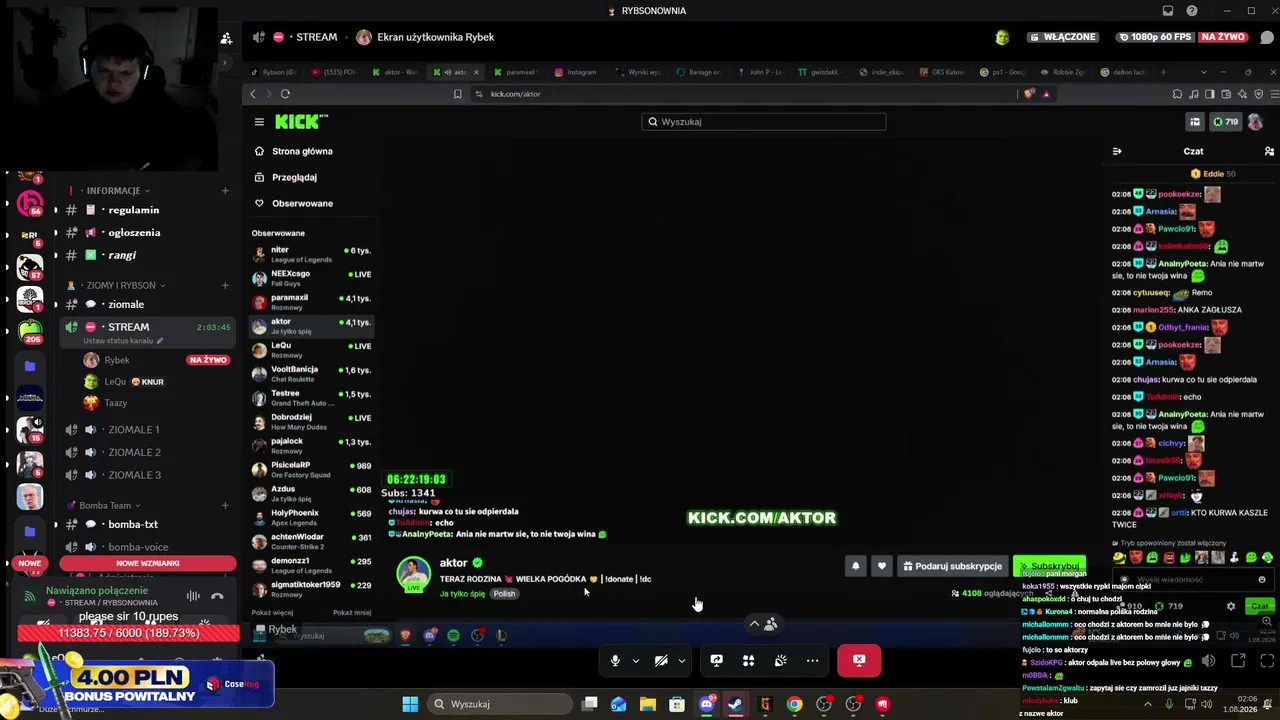Toggle noise suppression waveform icon
1280x720 pixels.
[193, 597]
